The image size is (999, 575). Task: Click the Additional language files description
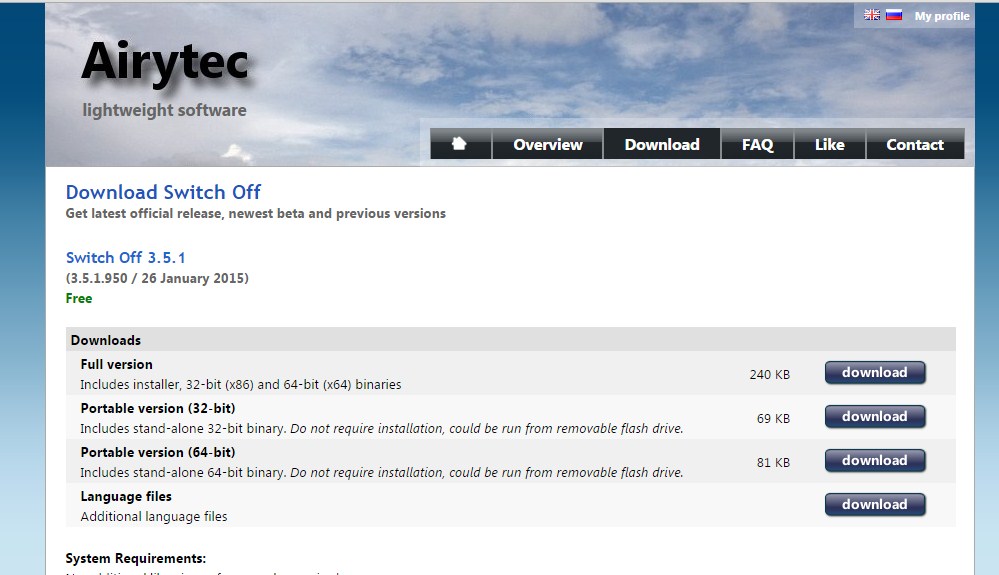(154, 516)
